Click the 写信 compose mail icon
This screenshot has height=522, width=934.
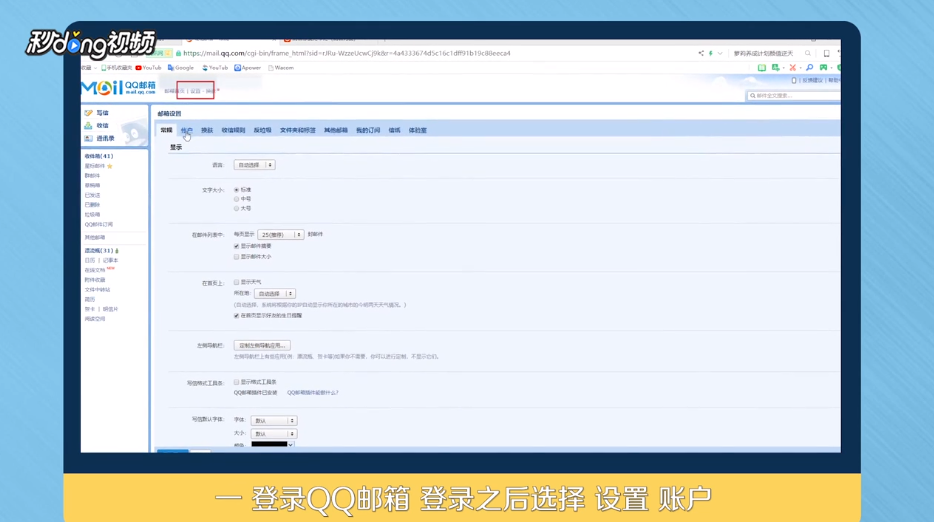[89, 113]
